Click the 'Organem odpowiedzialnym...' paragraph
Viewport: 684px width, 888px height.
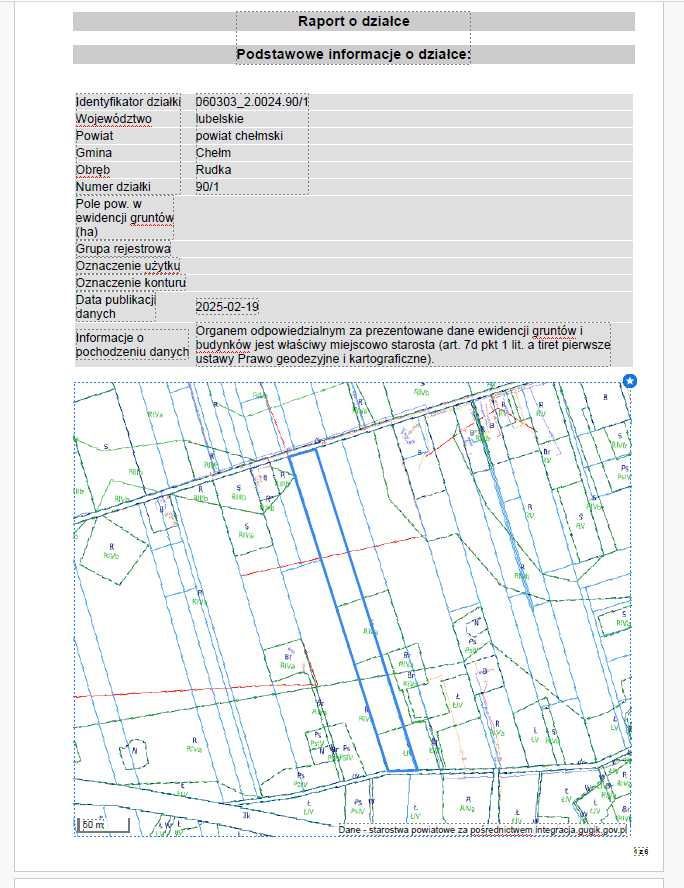tap(403, 345)
